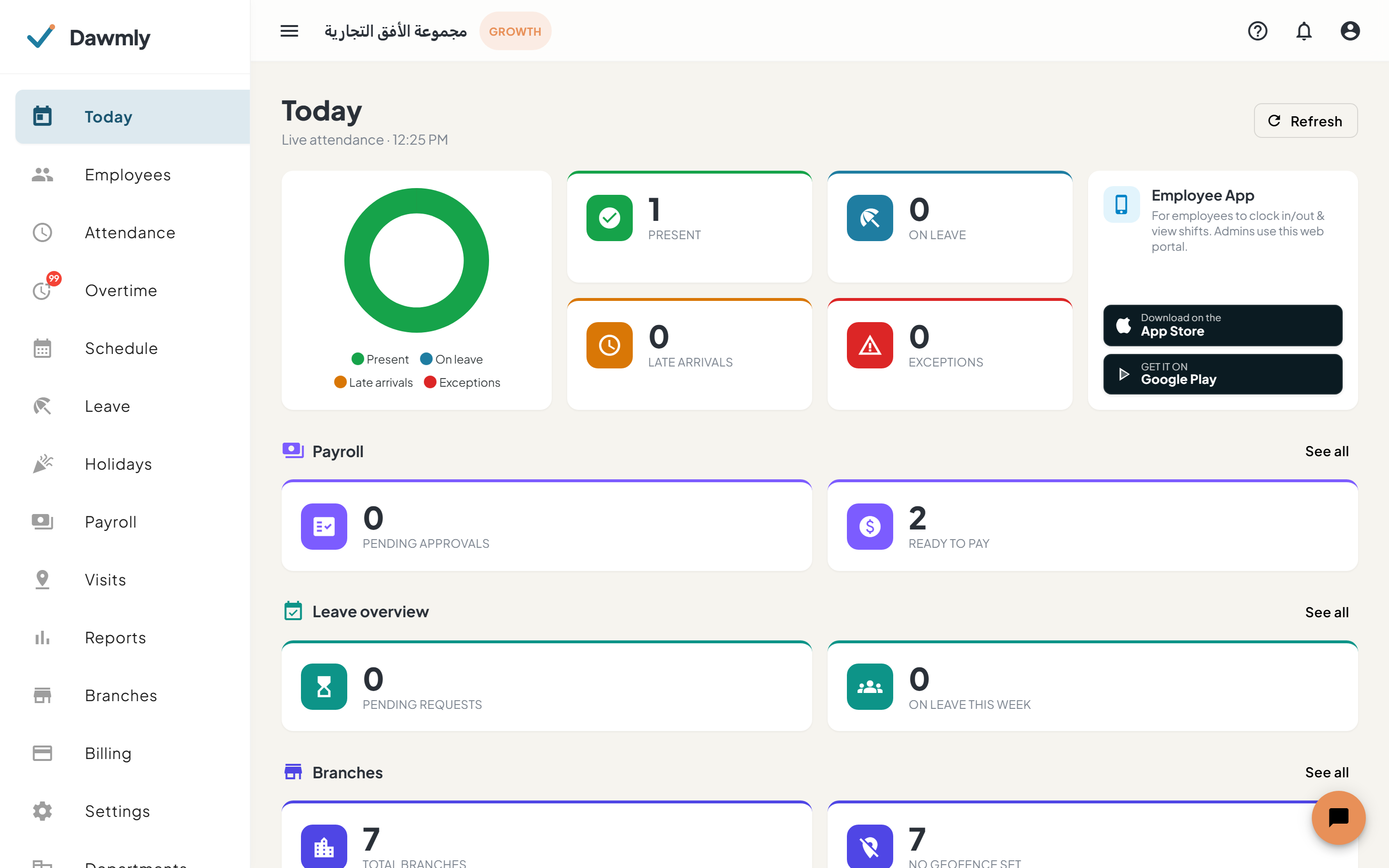
Task: Click the Exceptions legend red dot
Action: coord(430,382)
